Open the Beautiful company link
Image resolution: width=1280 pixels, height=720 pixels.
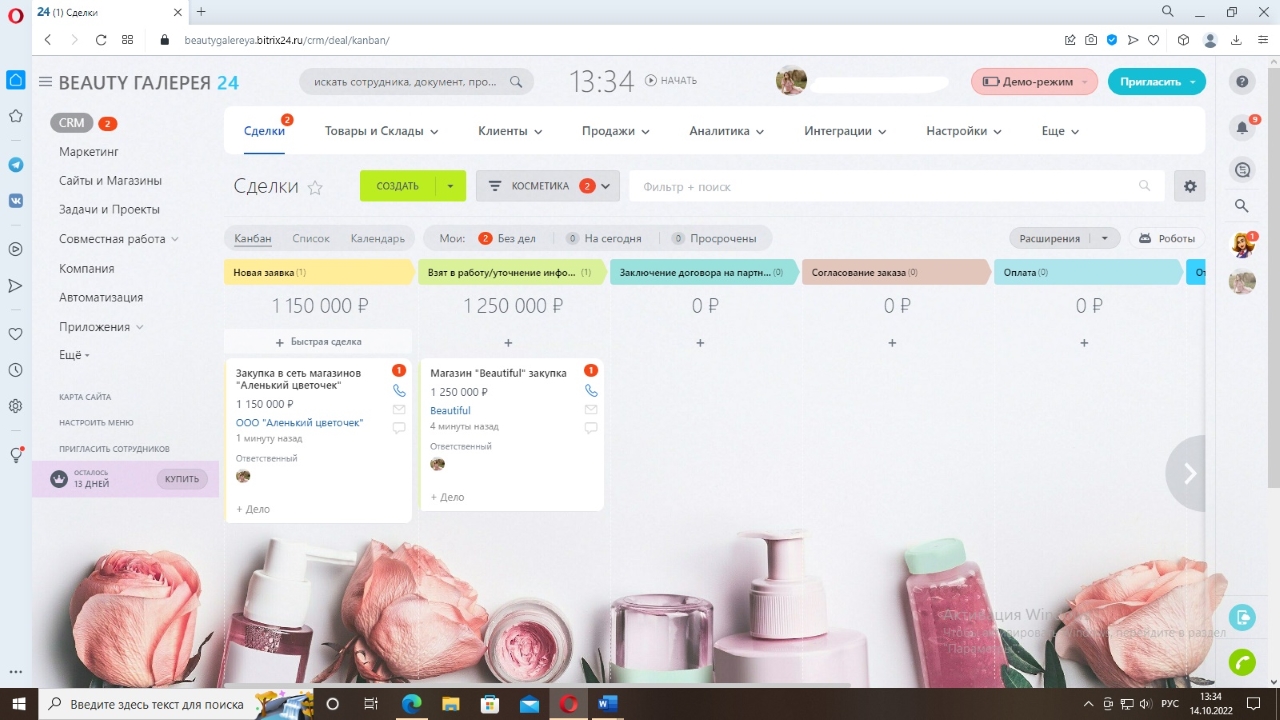450,411
